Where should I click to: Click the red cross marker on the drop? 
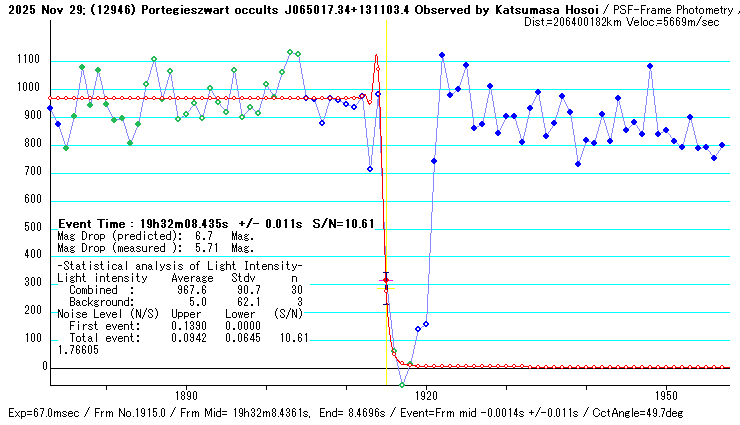pos(386,281)
